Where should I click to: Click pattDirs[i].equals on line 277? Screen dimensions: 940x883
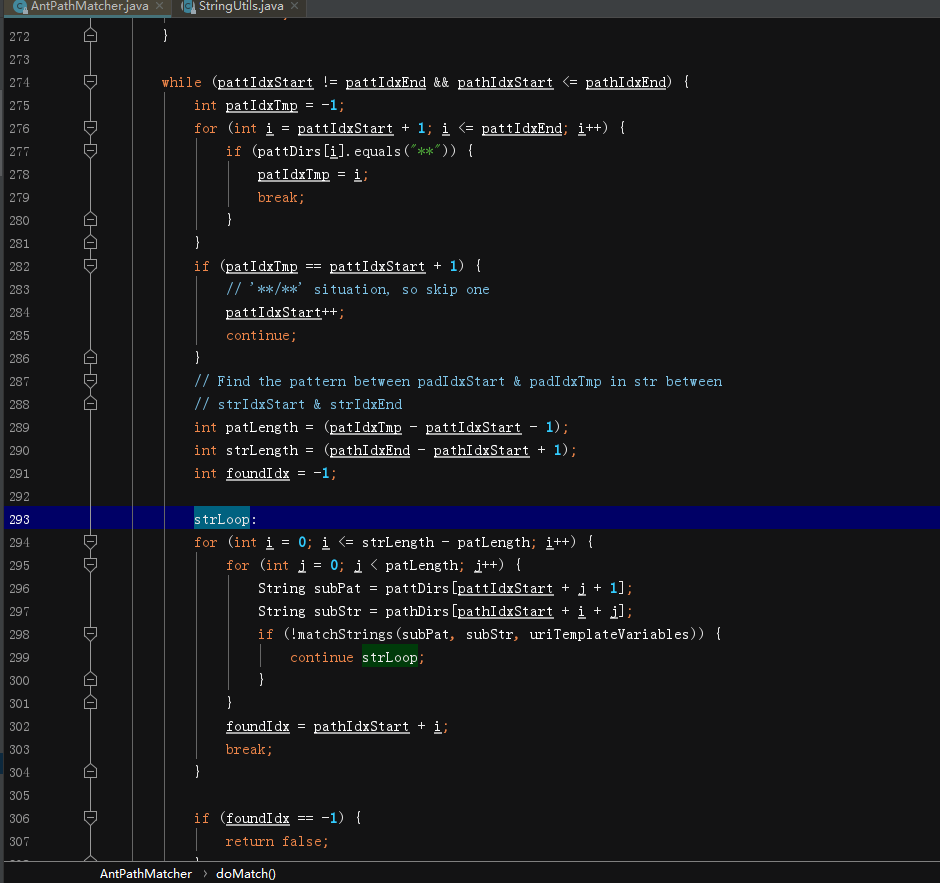tap(329, 151)
